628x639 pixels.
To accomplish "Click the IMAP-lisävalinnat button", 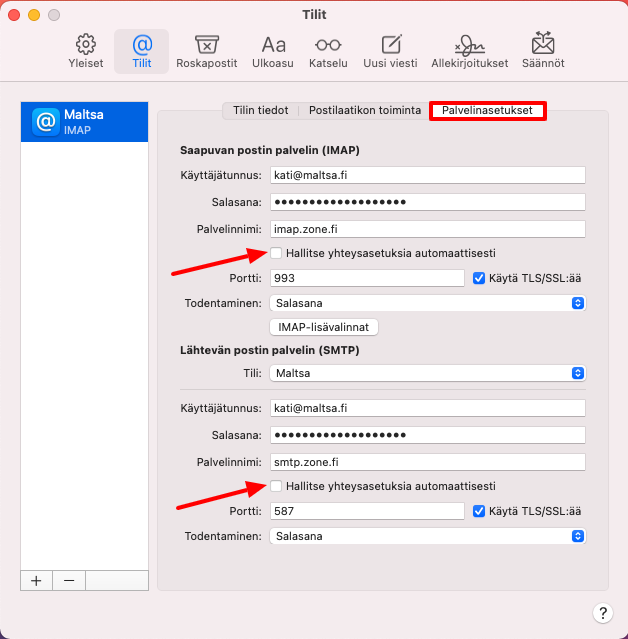I will pyautogui.click(x=323, y=327).
